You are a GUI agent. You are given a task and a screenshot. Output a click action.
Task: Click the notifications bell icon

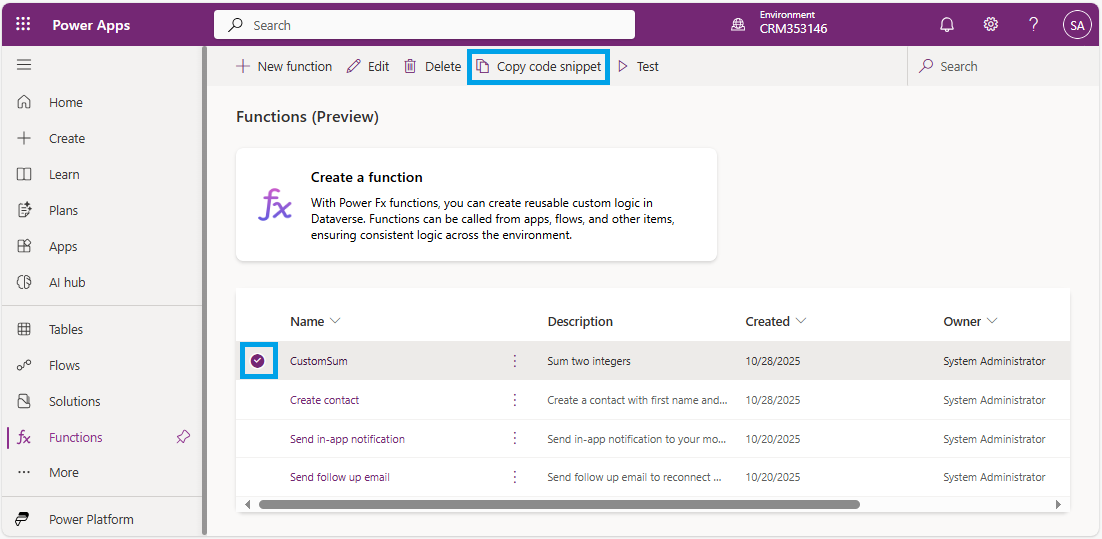pyautogui.click(x=947, y=25)
